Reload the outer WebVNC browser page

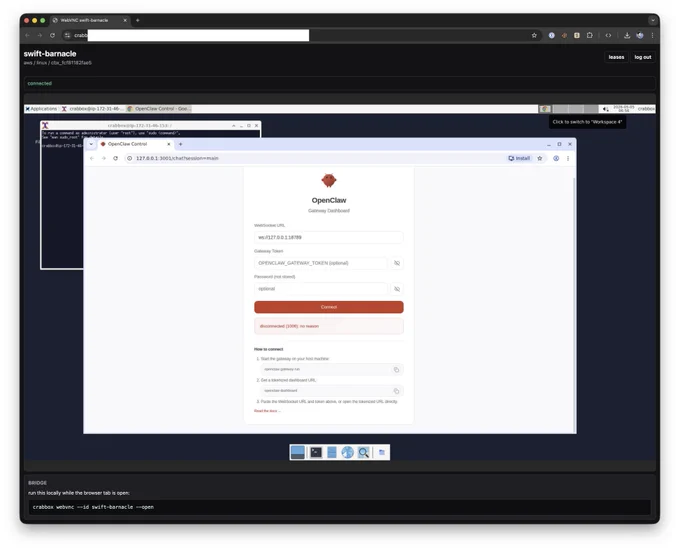point(52,36)
